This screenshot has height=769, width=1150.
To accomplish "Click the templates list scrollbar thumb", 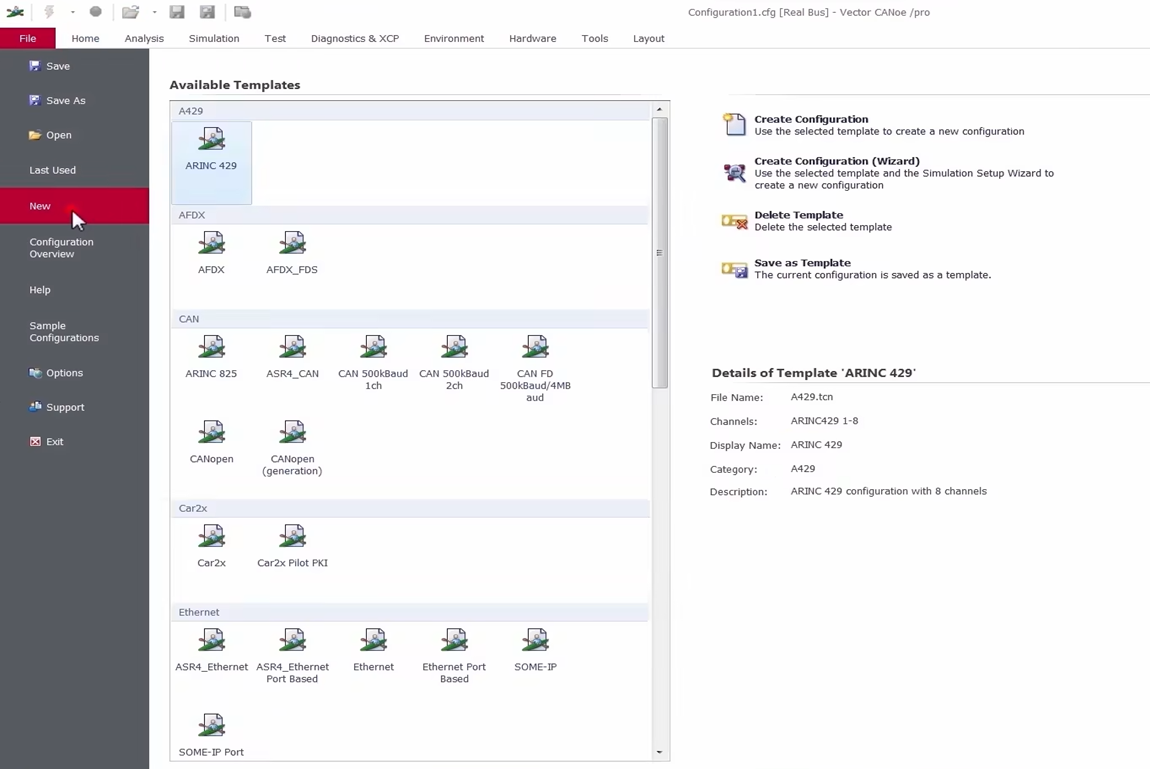I will pyautogui.click(x=659, y=252).
